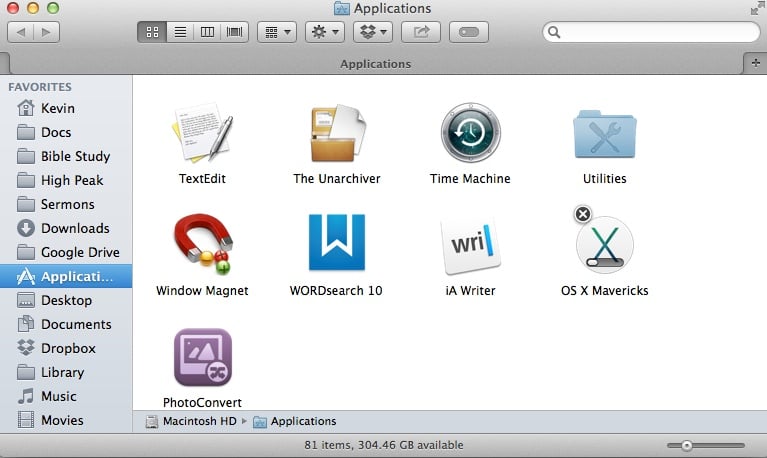
Task: Open Downloads in the sidebar
Action: click(66, 228)
